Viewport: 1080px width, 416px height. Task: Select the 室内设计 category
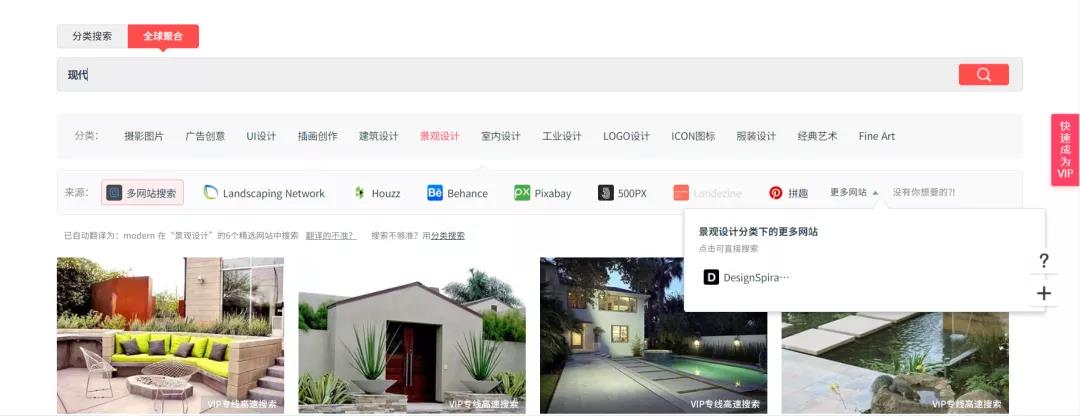pos(501,136)
